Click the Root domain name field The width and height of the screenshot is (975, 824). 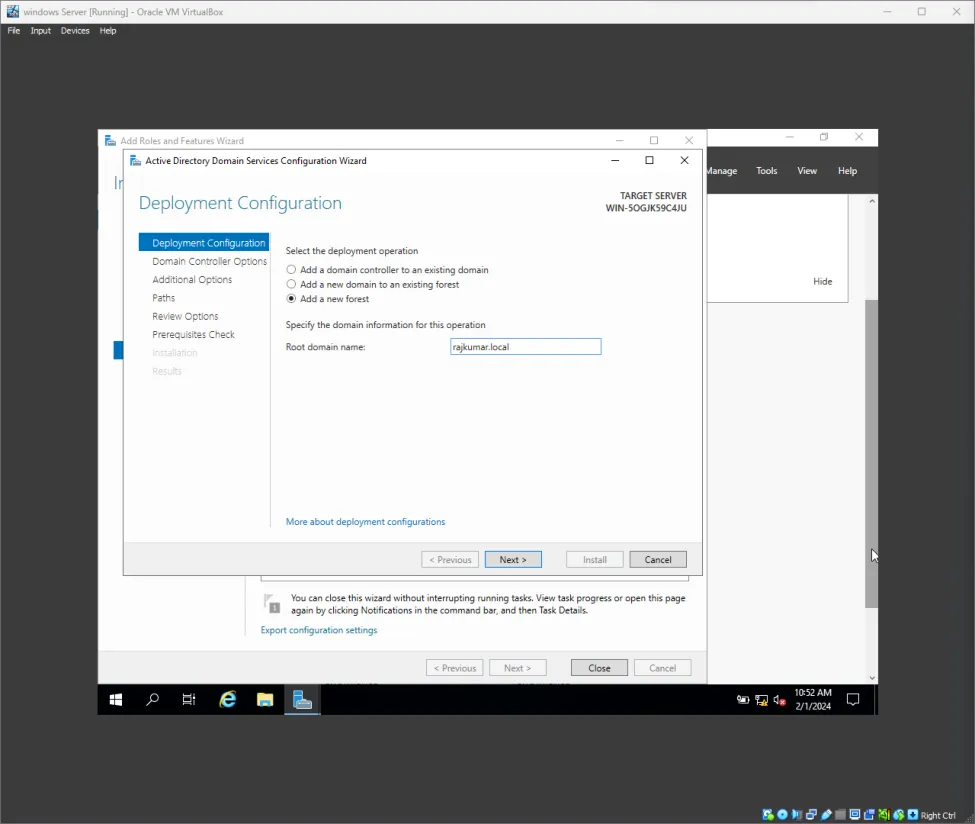point(525,346)
